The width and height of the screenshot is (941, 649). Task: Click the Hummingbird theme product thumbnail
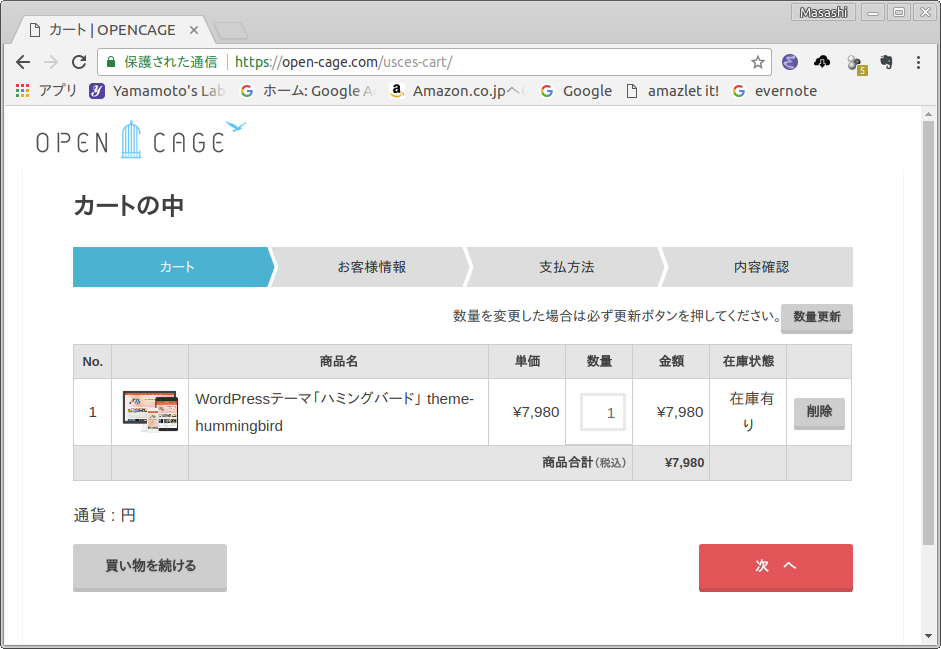150,411
